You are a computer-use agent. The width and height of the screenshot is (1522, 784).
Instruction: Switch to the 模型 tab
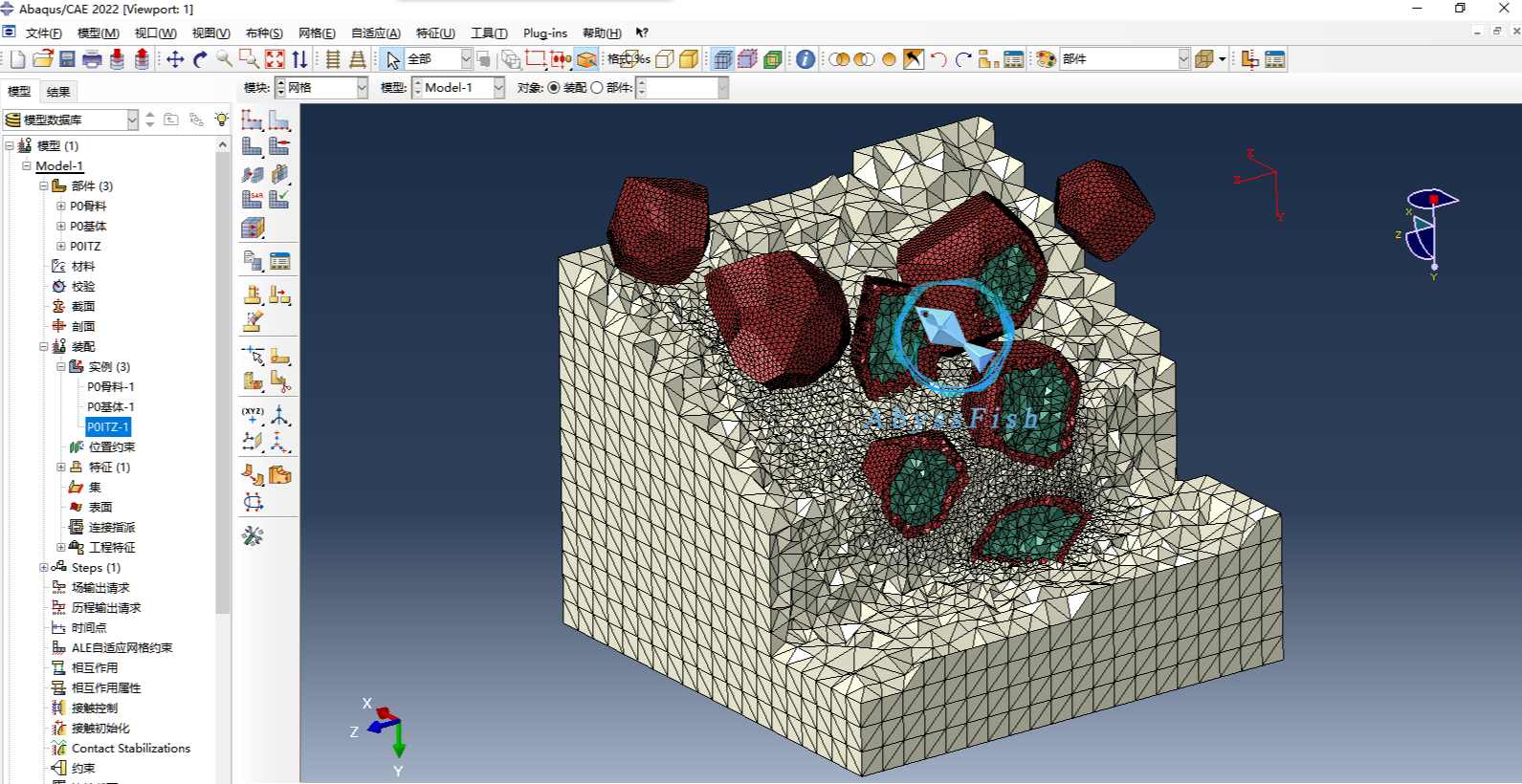click(19, 92)
